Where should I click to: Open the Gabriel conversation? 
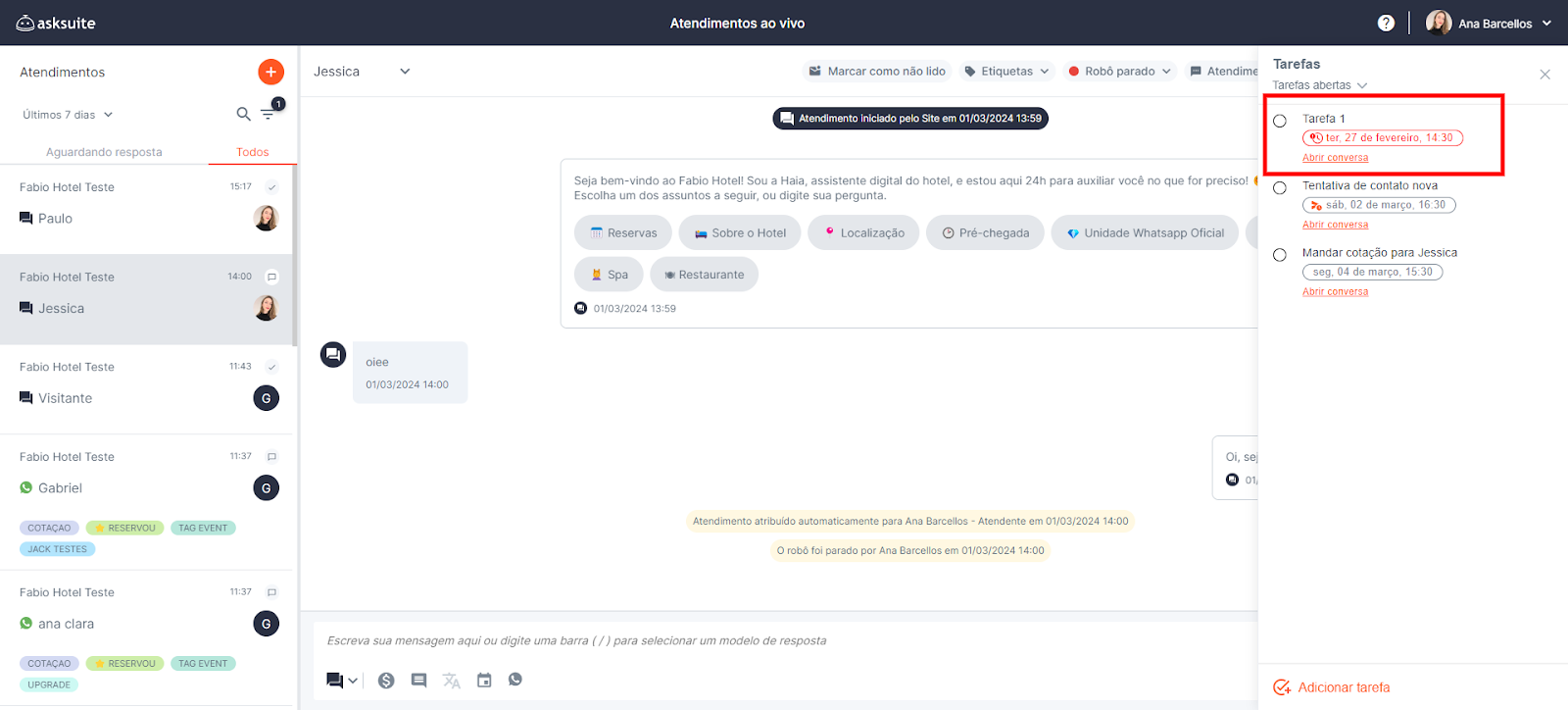click(147, 502)
